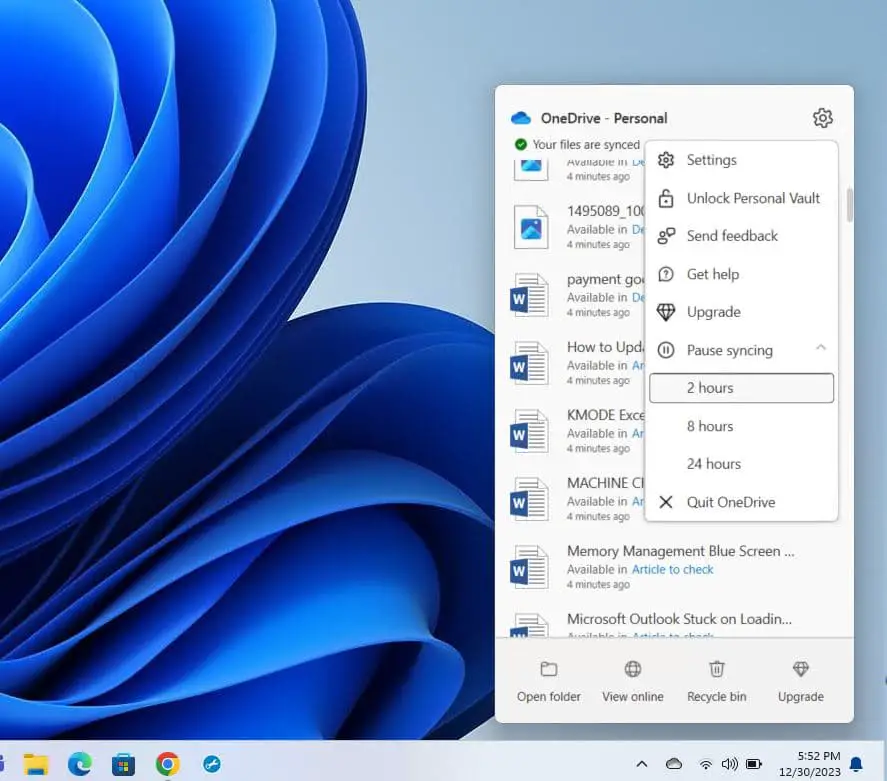
Task: Click the battery status tray icon
Action: click(x=753, y=764)
